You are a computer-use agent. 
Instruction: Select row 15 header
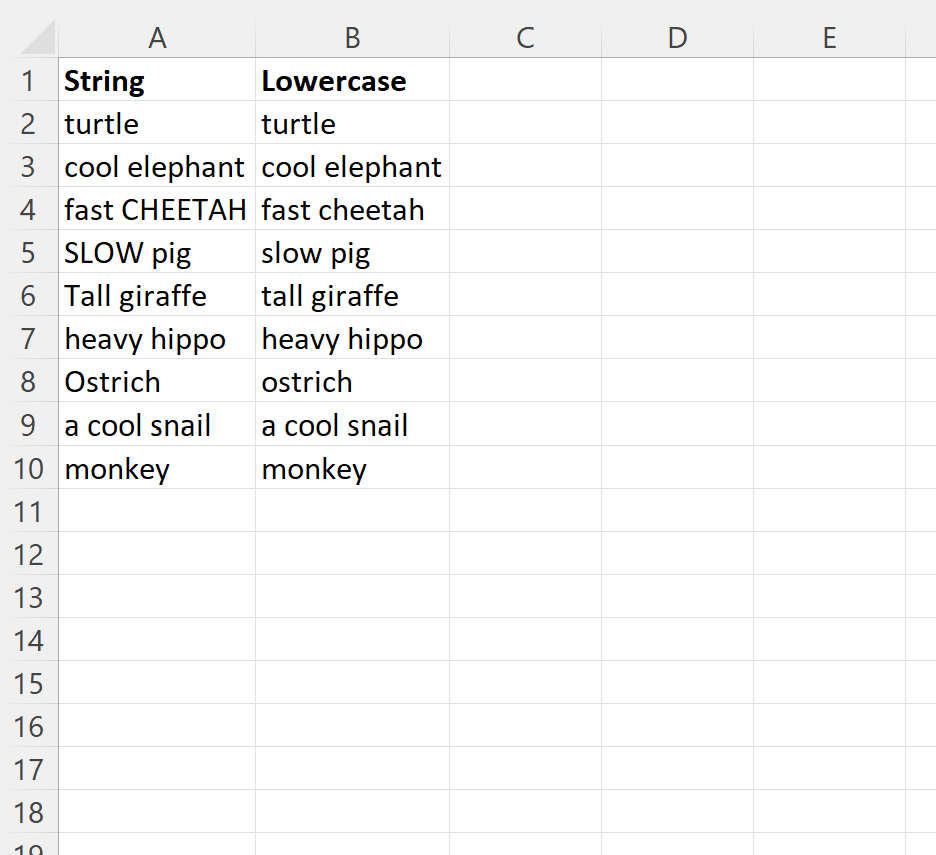click(x=29, y=683)
